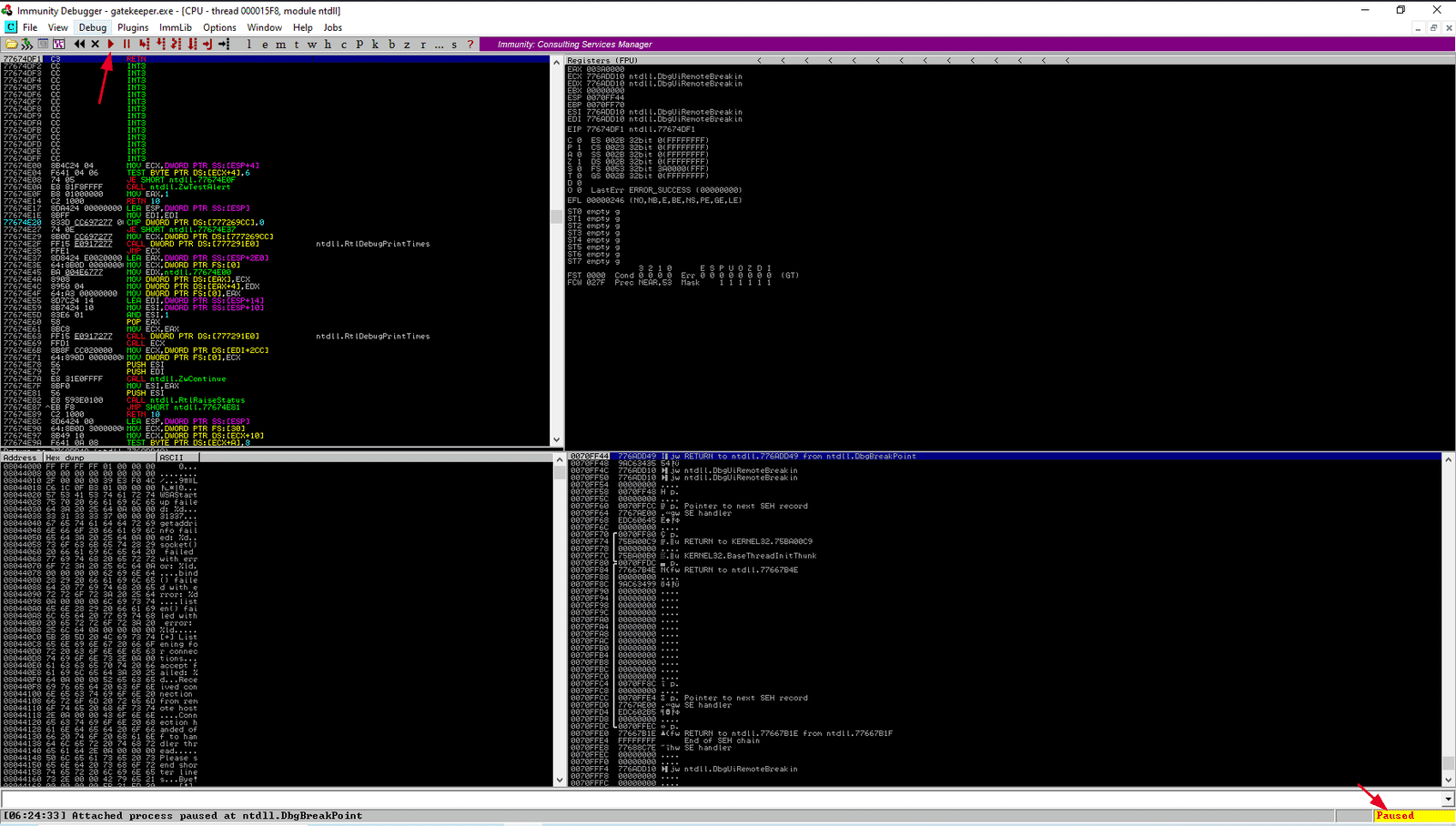Viewport: 1456px width, 826px height.
Task: Open the Help menu
Action: [x=303, y=27]
